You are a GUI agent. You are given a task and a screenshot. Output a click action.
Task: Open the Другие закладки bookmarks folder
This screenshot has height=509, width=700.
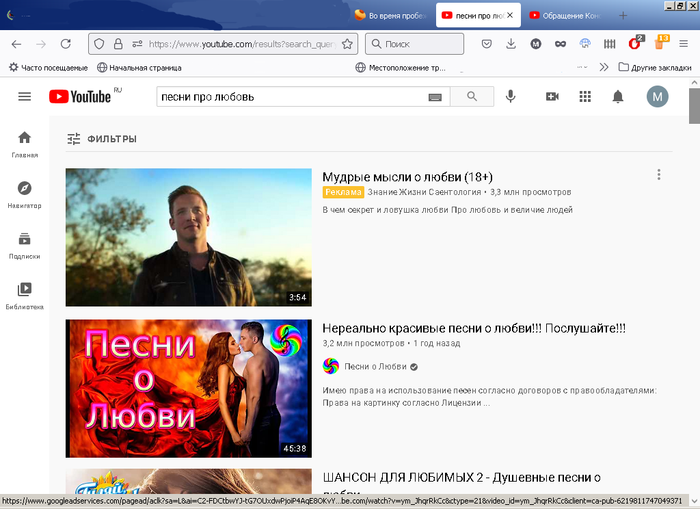coord(655,67)
